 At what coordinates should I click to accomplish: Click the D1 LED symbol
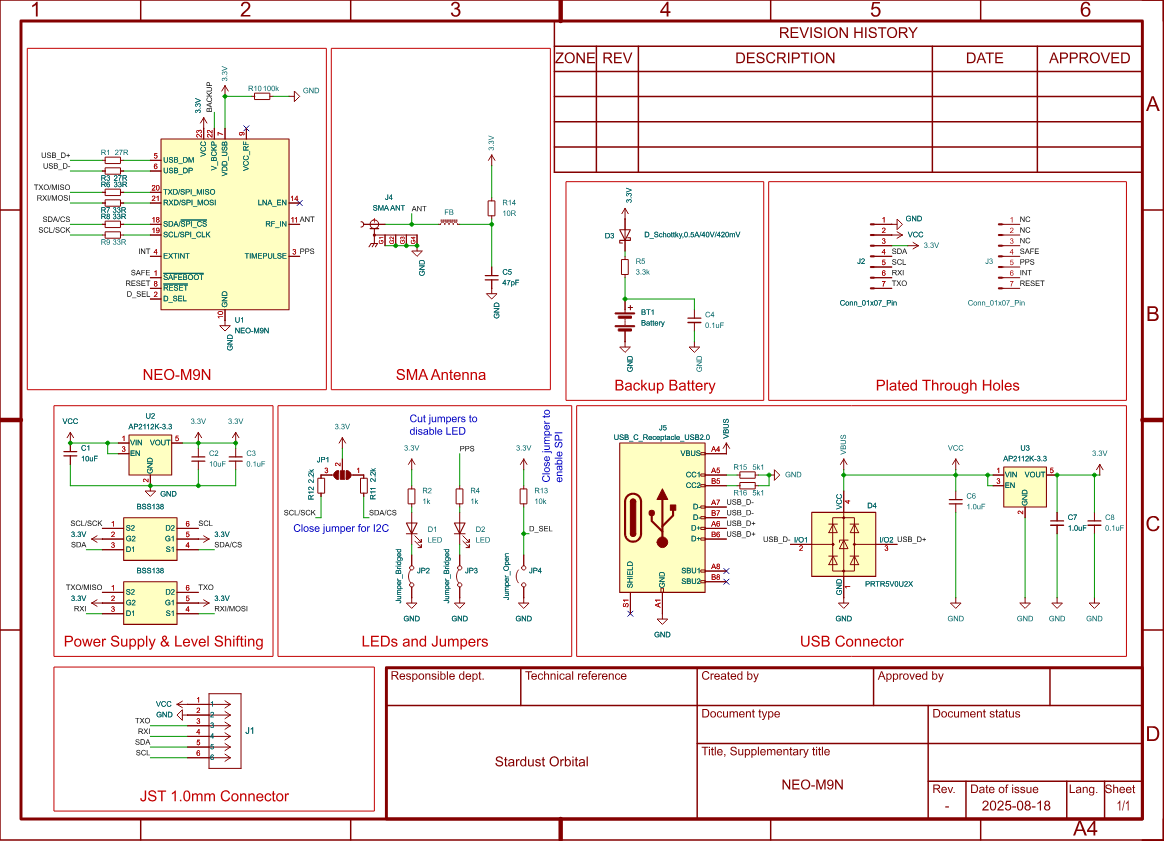(x=411, y=529)
